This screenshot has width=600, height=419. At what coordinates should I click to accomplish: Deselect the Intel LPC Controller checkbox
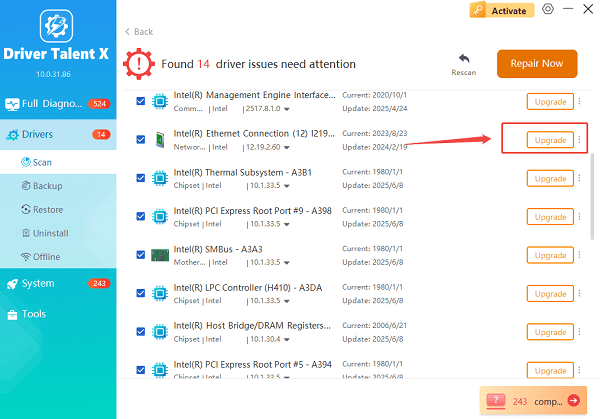pyautogui.click(x=140, y=294)
